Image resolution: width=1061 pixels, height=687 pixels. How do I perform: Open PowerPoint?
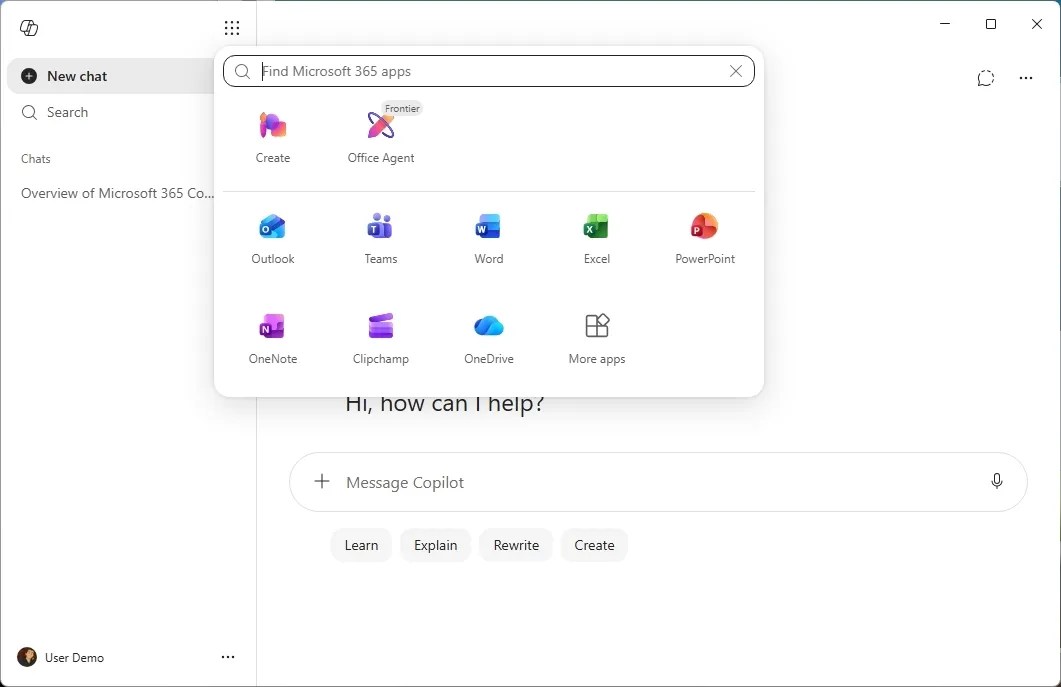pyautogui.click(x=705, y=238)
